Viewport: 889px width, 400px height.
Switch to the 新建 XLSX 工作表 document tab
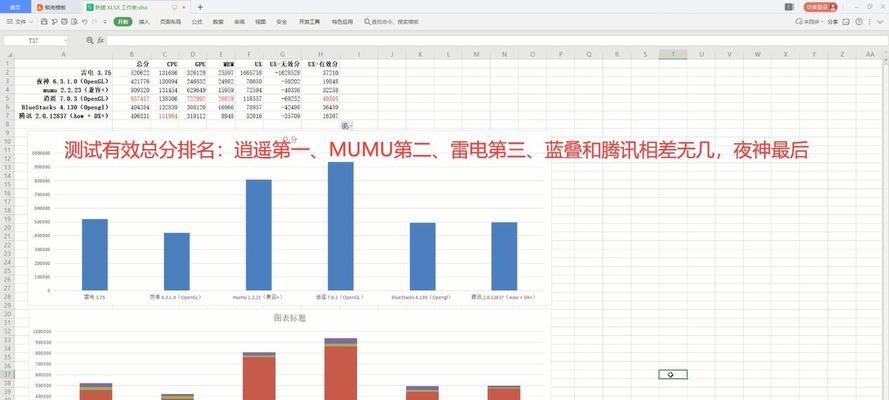coord(136,7)
